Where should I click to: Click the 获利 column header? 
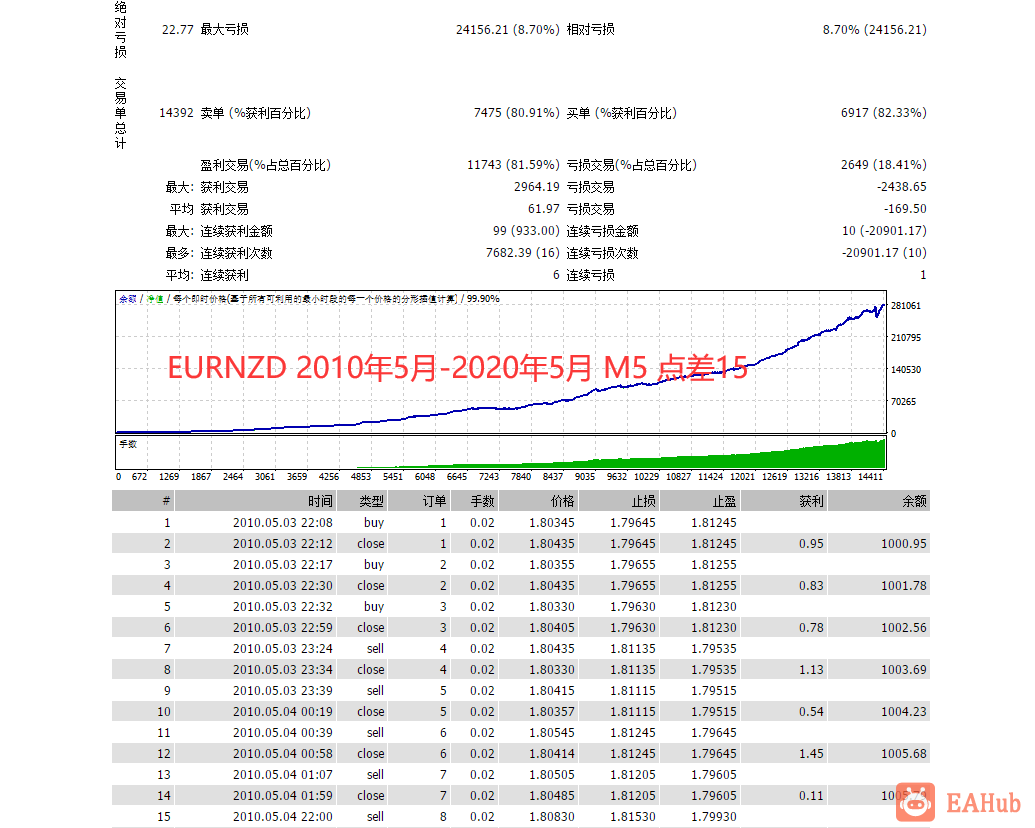point(784,501)
